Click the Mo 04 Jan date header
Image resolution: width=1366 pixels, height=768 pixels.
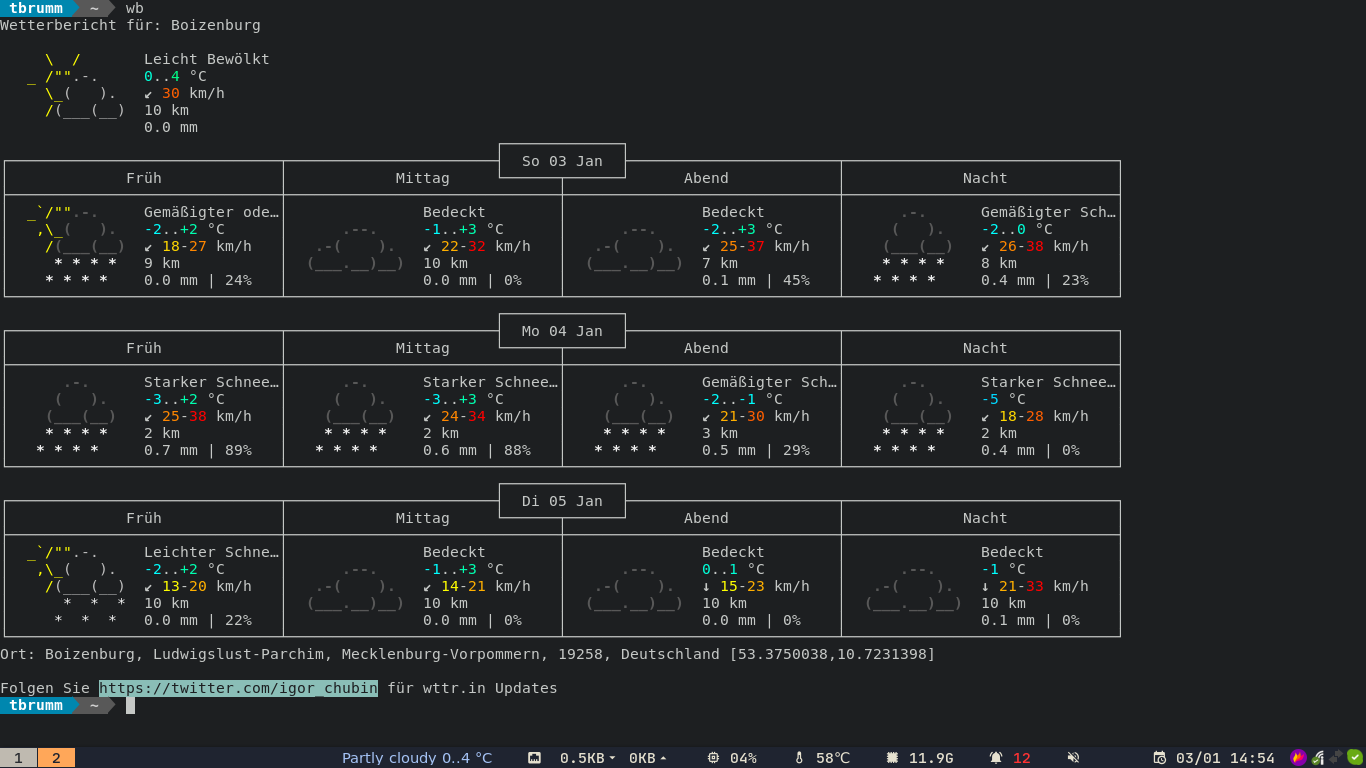[562, 331]
